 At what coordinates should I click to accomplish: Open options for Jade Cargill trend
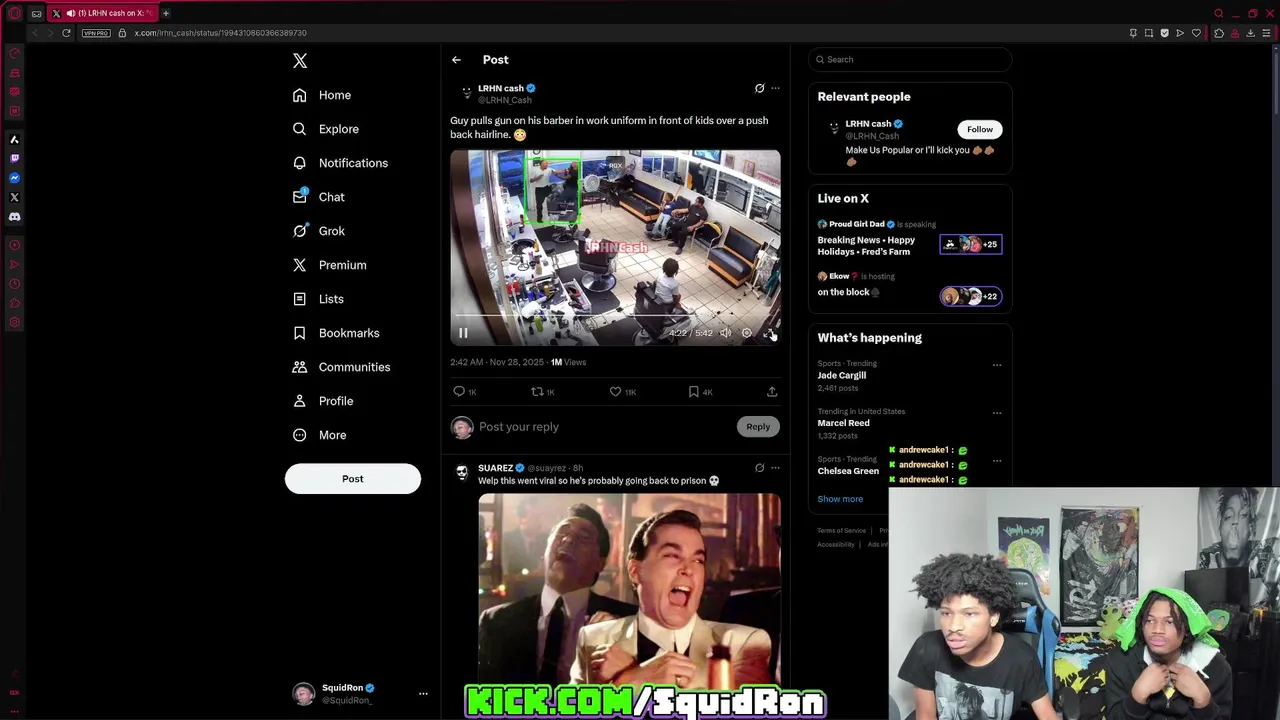pos(997,365)
